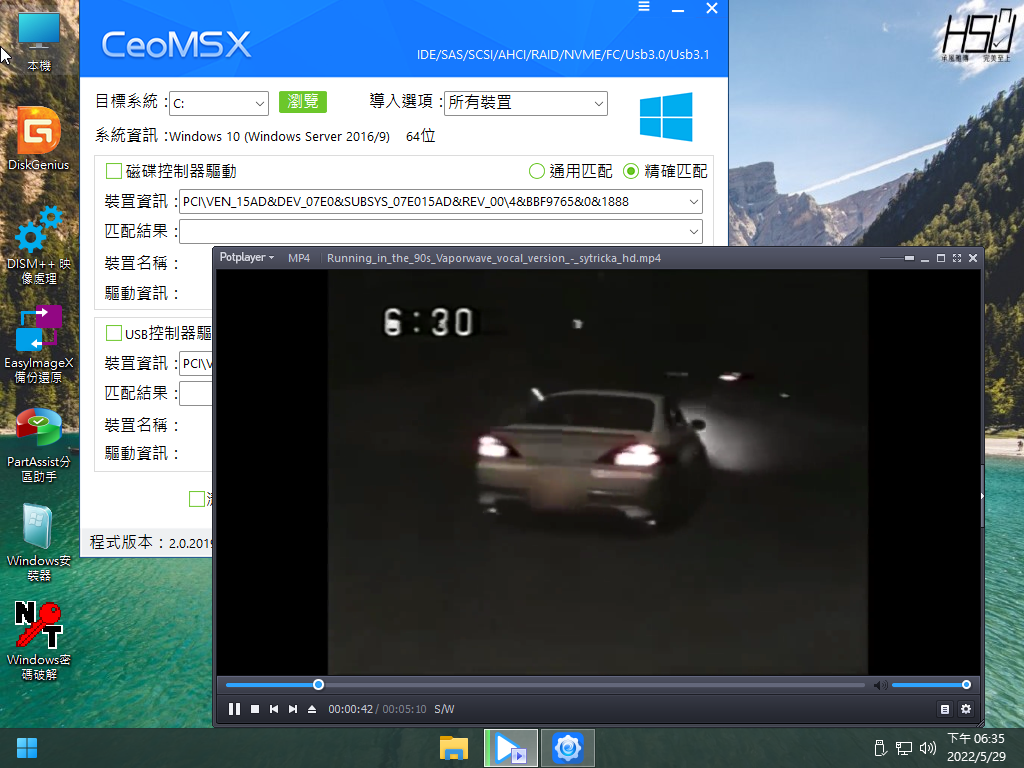Tick the partially hidden checkbox above 程式版本
This screenshot has height=768, width=1024.
pyautogui.click(x=197, y=499)
